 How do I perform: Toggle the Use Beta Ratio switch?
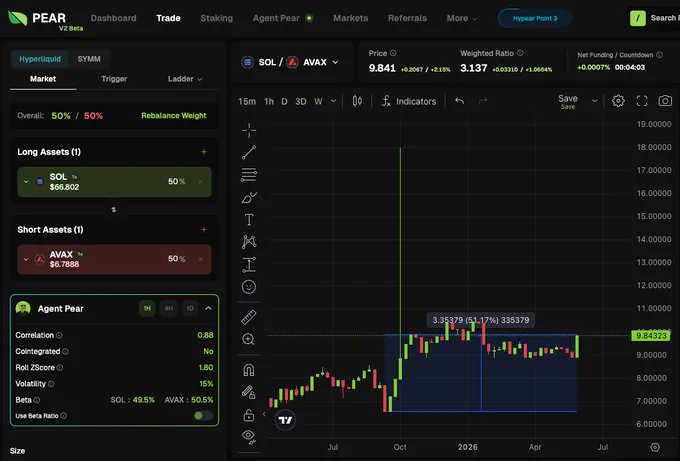203,415
